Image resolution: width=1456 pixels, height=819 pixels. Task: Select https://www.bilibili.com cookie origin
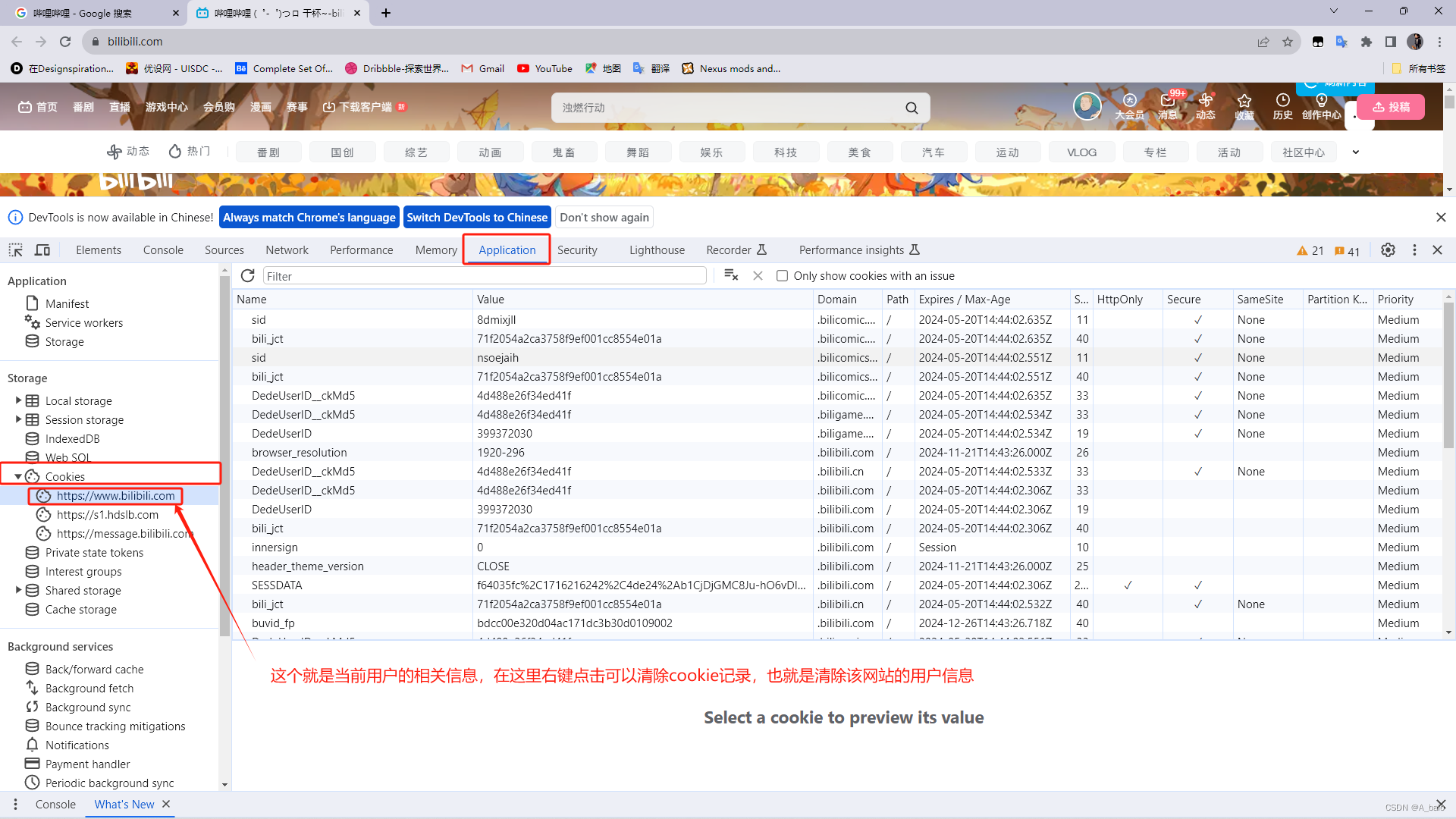pyautogui.click(x=115, y=496)
